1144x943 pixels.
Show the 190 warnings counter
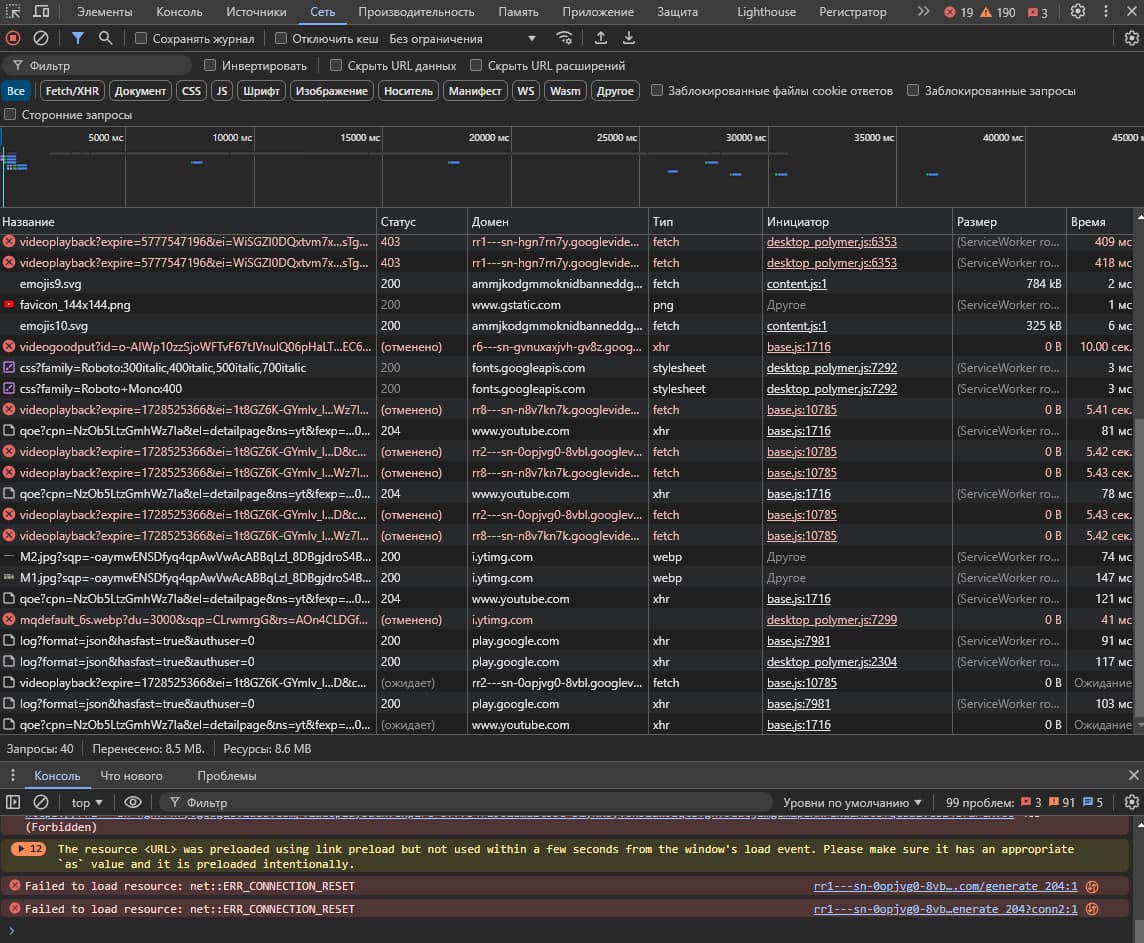[x=997, y=12]
